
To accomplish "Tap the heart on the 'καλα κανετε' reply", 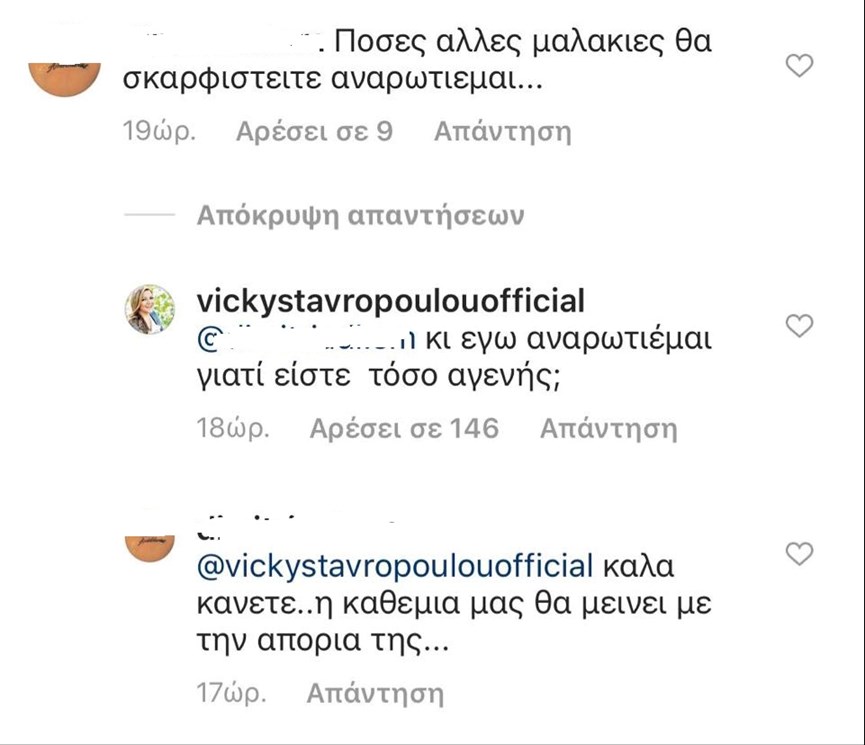I will (799, 554).
